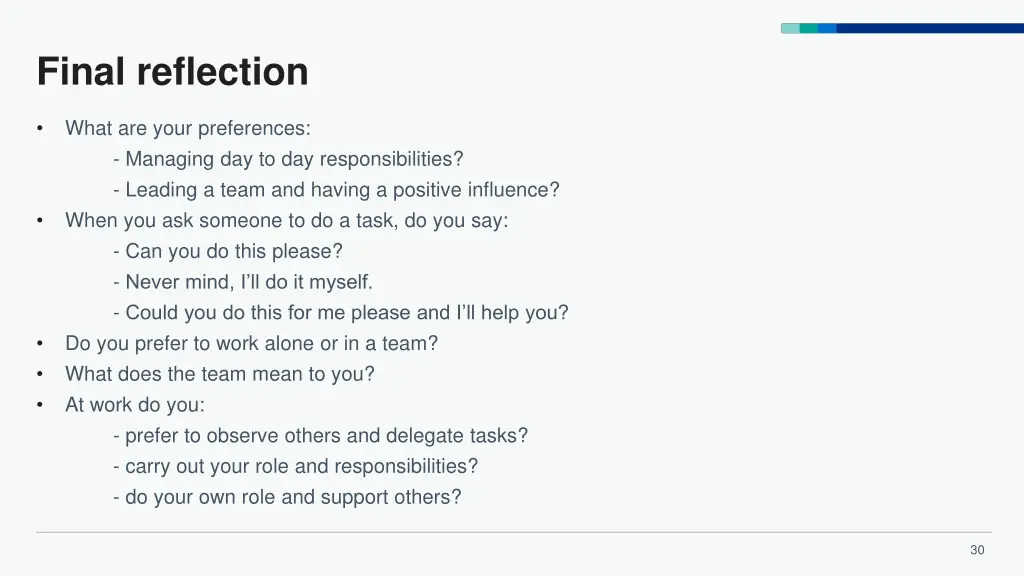Screen dimensions: 1024x576
Task: Click the slide number 30
Action: click(977, 550)
